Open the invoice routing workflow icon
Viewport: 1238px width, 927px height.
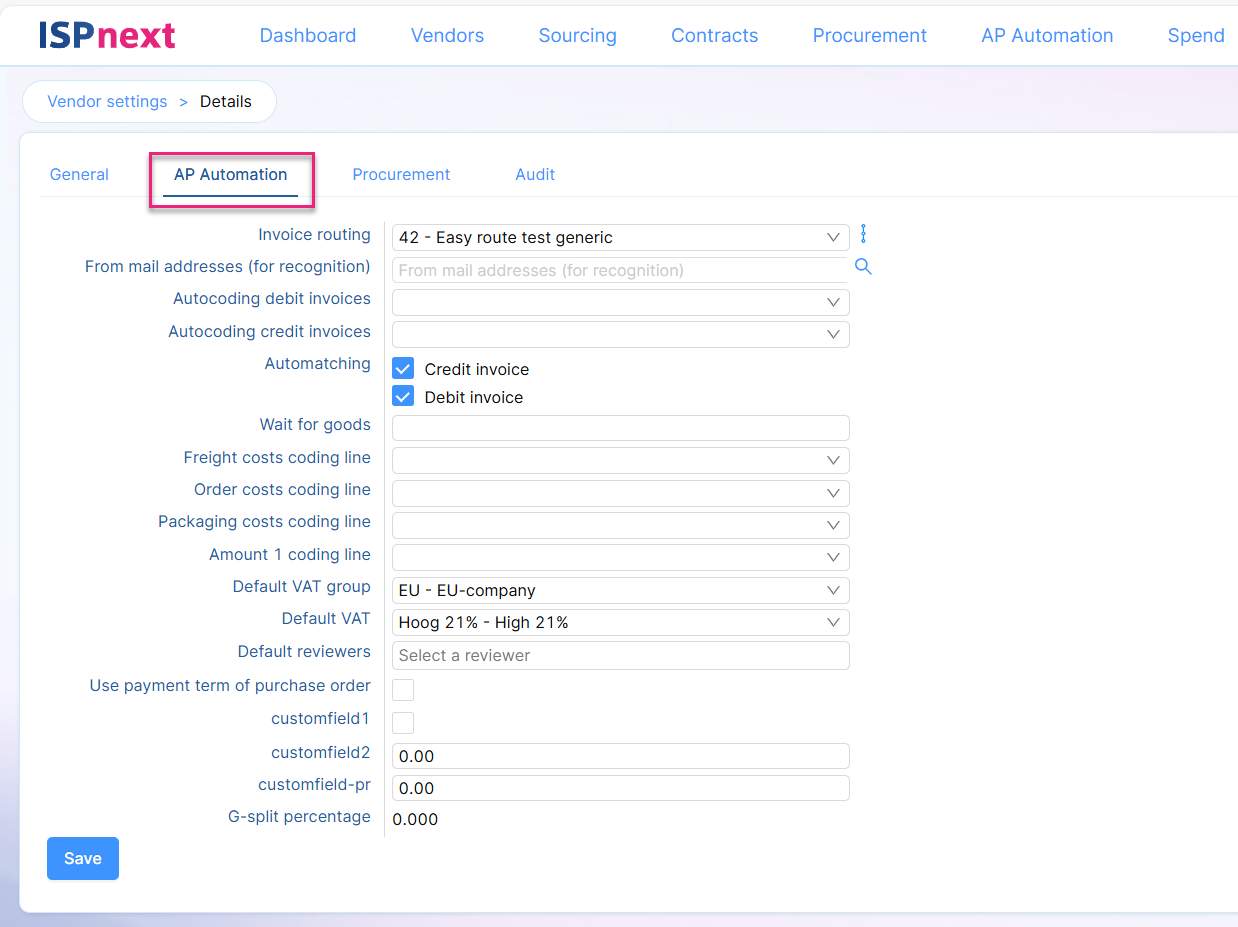864,234
